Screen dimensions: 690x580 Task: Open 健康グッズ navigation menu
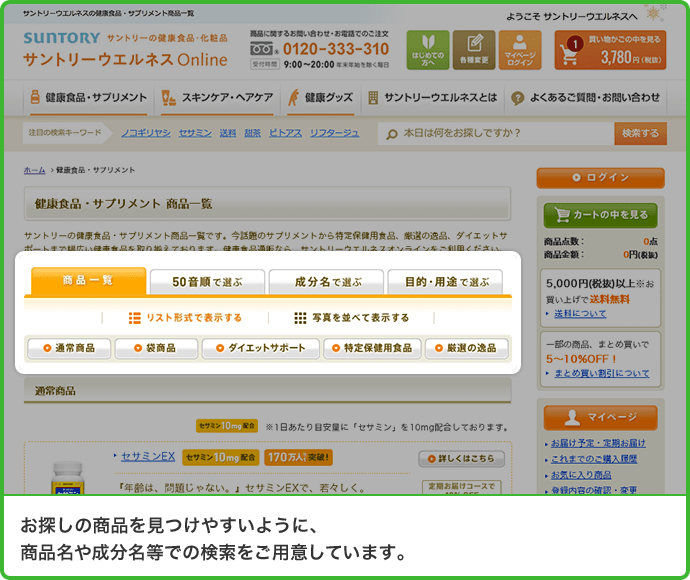pyautogui.click(x=320, y=98)
